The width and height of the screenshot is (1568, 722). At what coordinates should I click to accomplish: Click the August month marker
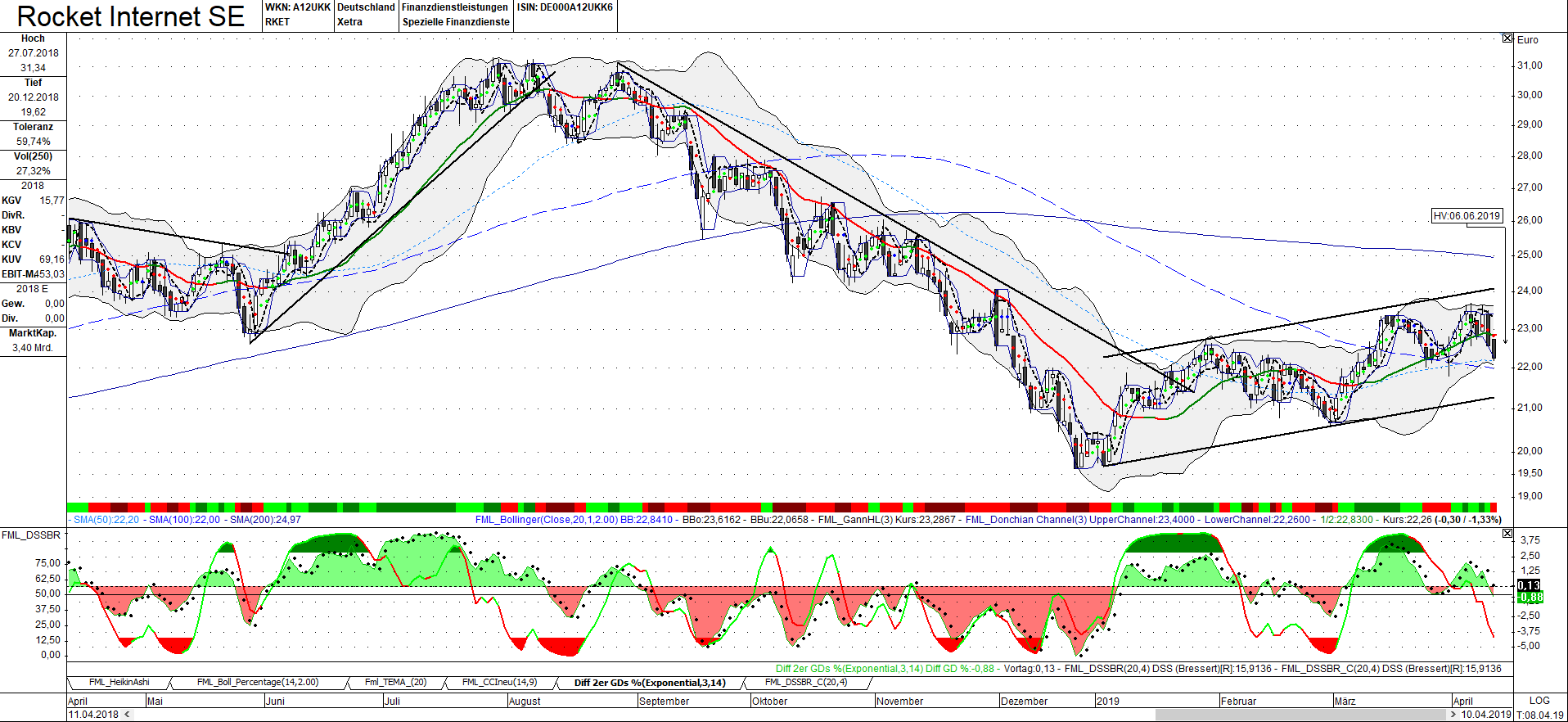click(525, 701)
